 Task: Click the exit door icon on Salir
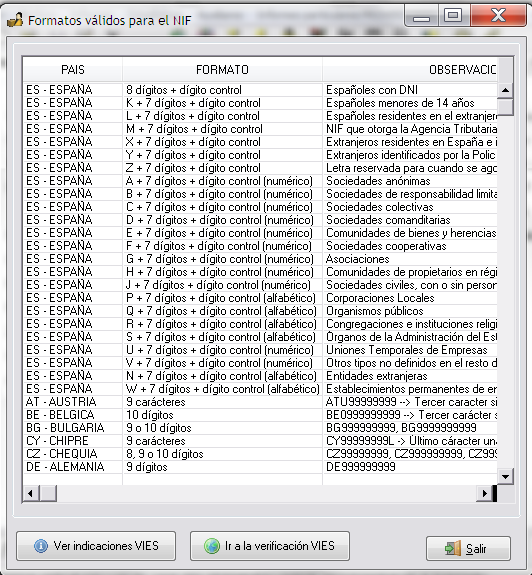point(453,549)
